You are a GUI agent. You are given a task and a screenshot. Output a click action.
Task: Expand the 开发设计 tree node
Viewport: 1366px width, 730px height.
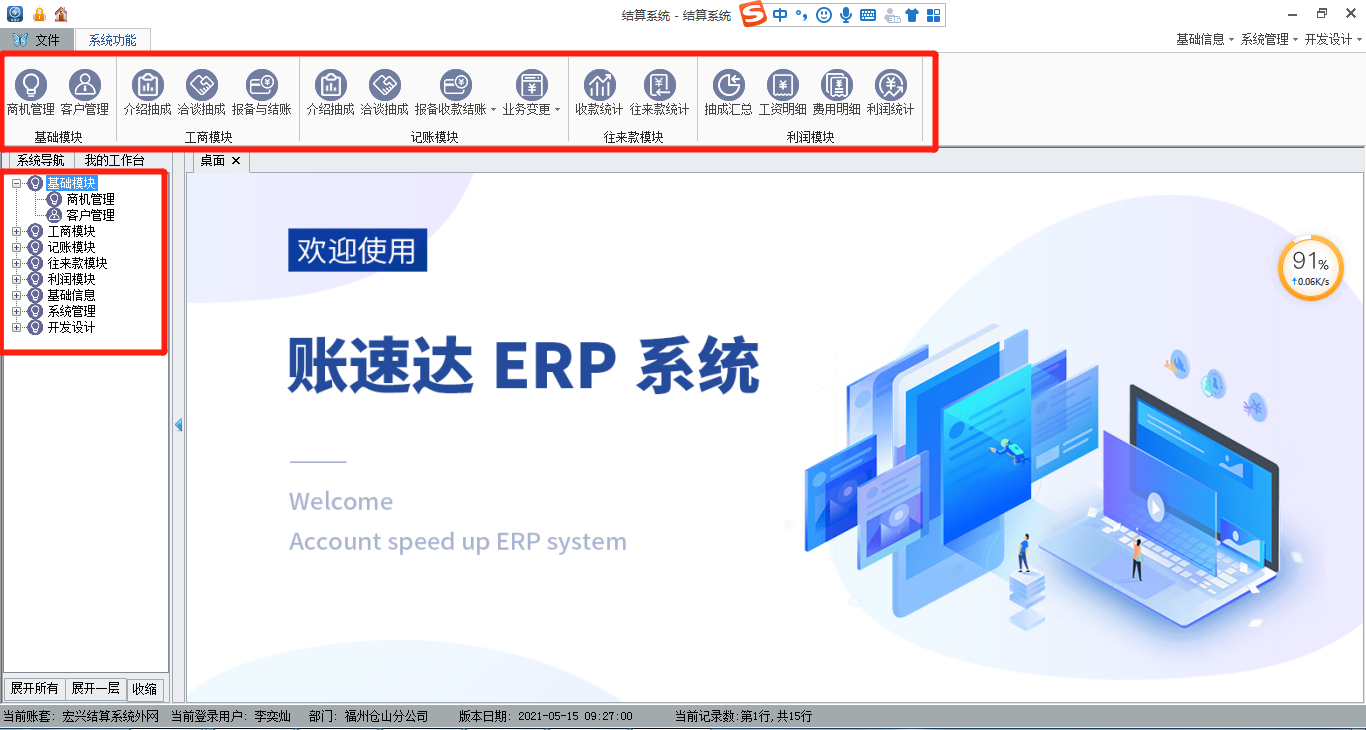point(16,327)
